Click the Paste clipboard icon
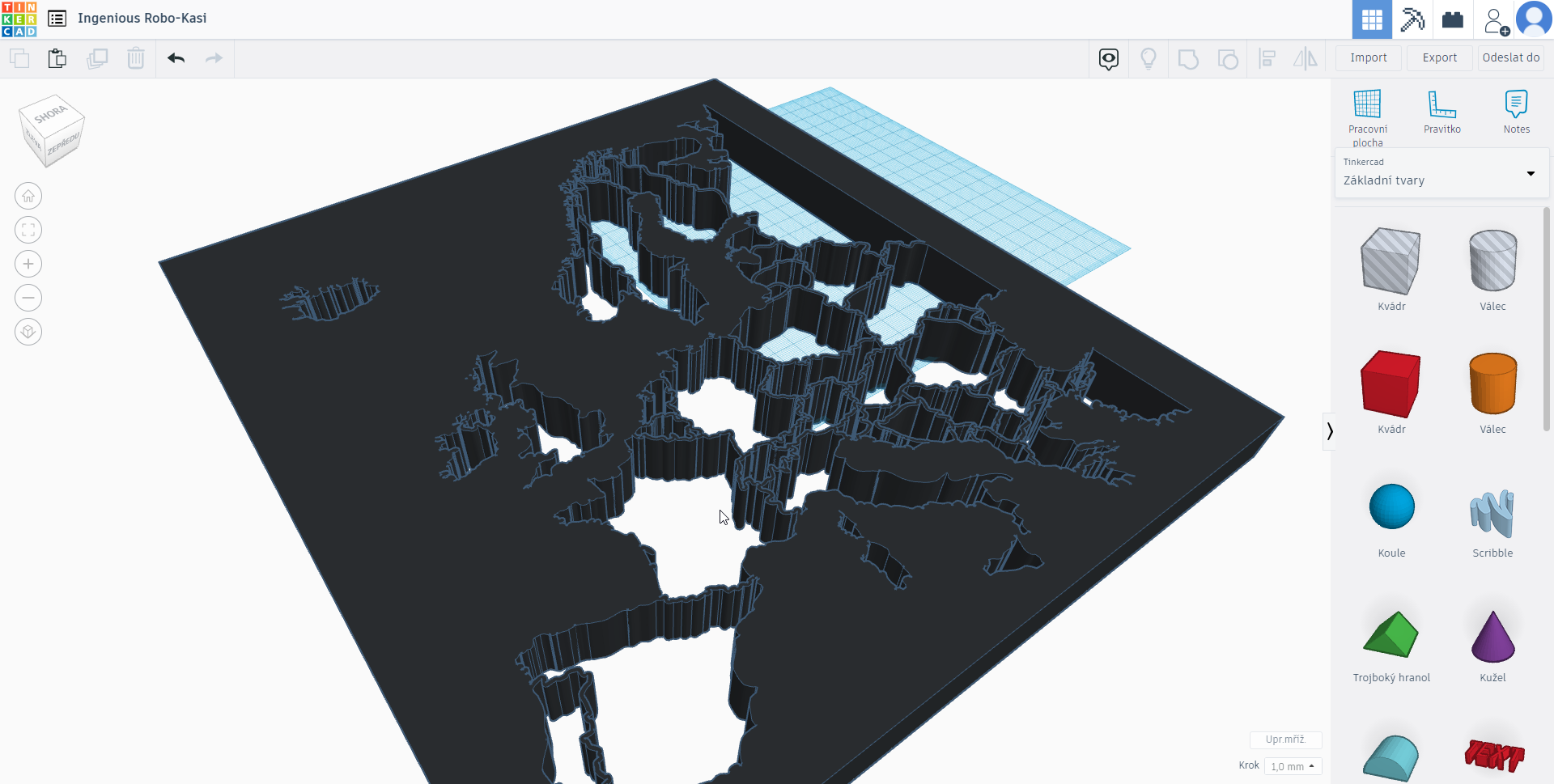The height and width of the screenshot is (784, 1554). point(57,58)
